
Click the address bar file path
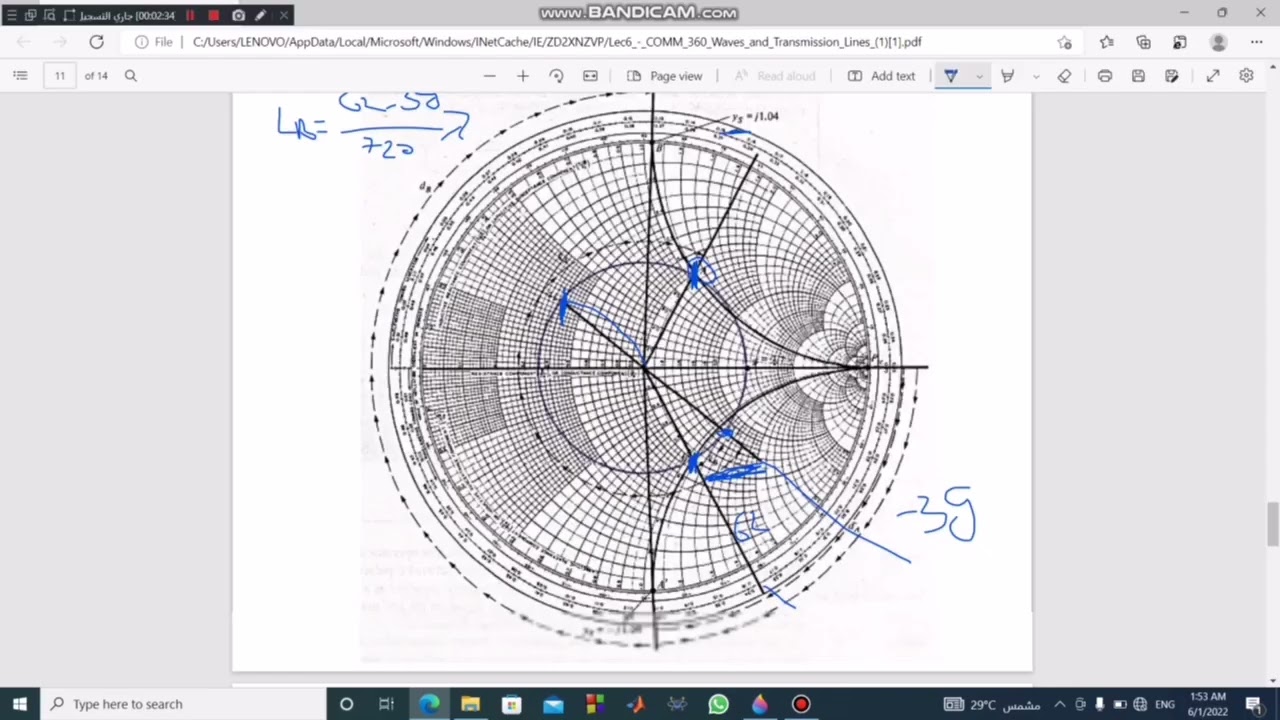(557, 42)
